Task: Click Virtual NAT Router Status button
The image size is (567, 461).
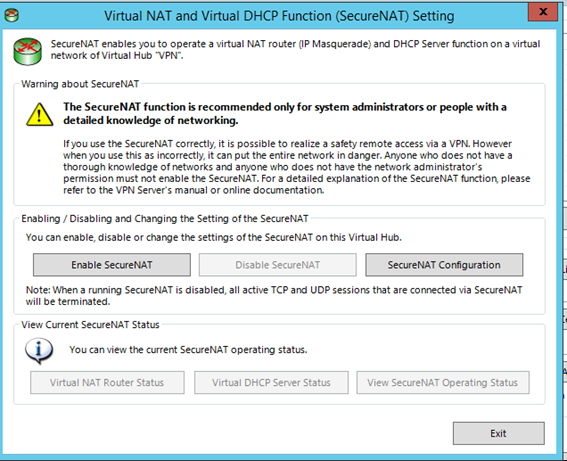Action: (x=107, y=383)
